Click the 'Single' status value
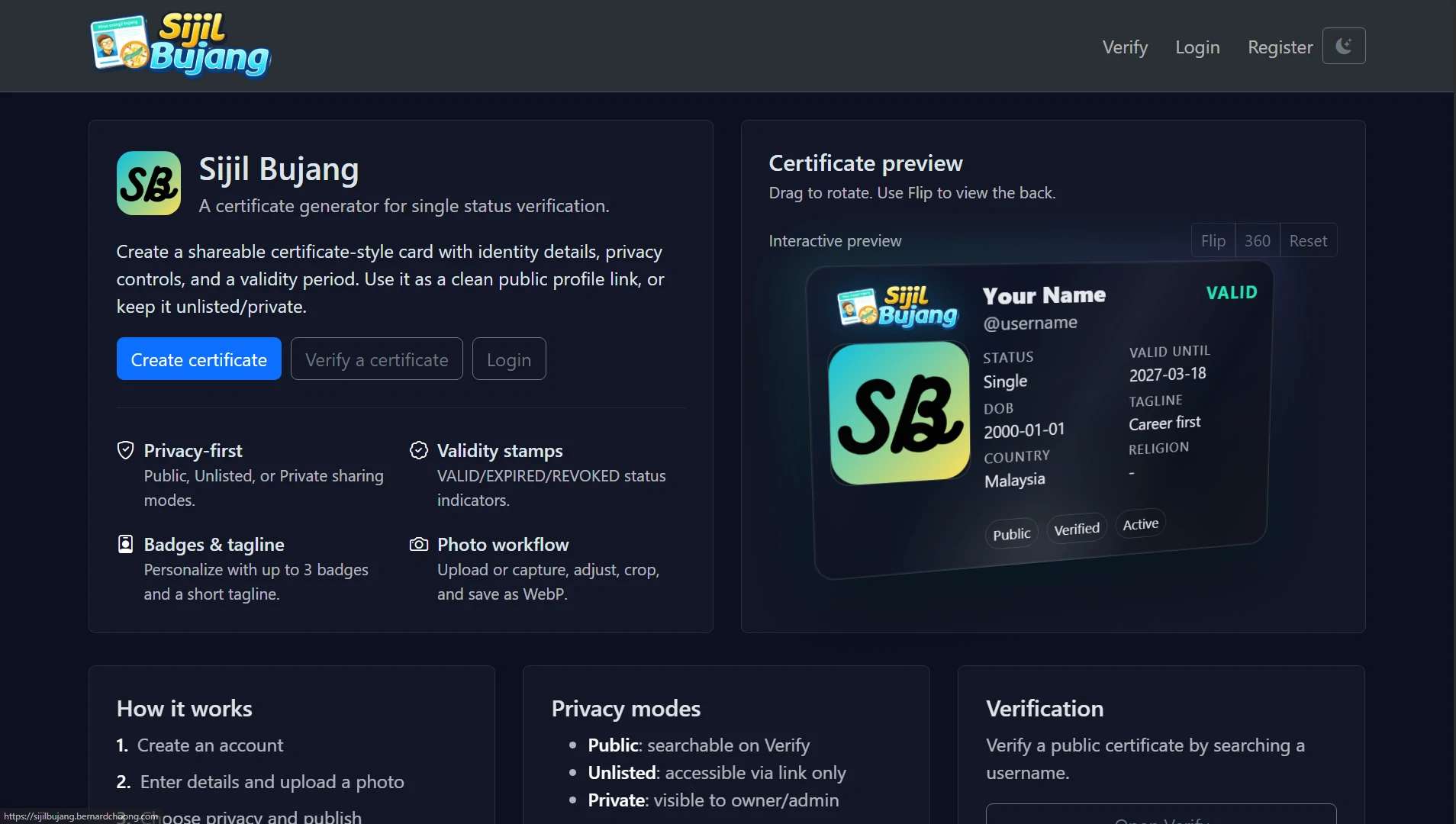The height and width of the screenshot is (824, 1456). pos(1005,381)
